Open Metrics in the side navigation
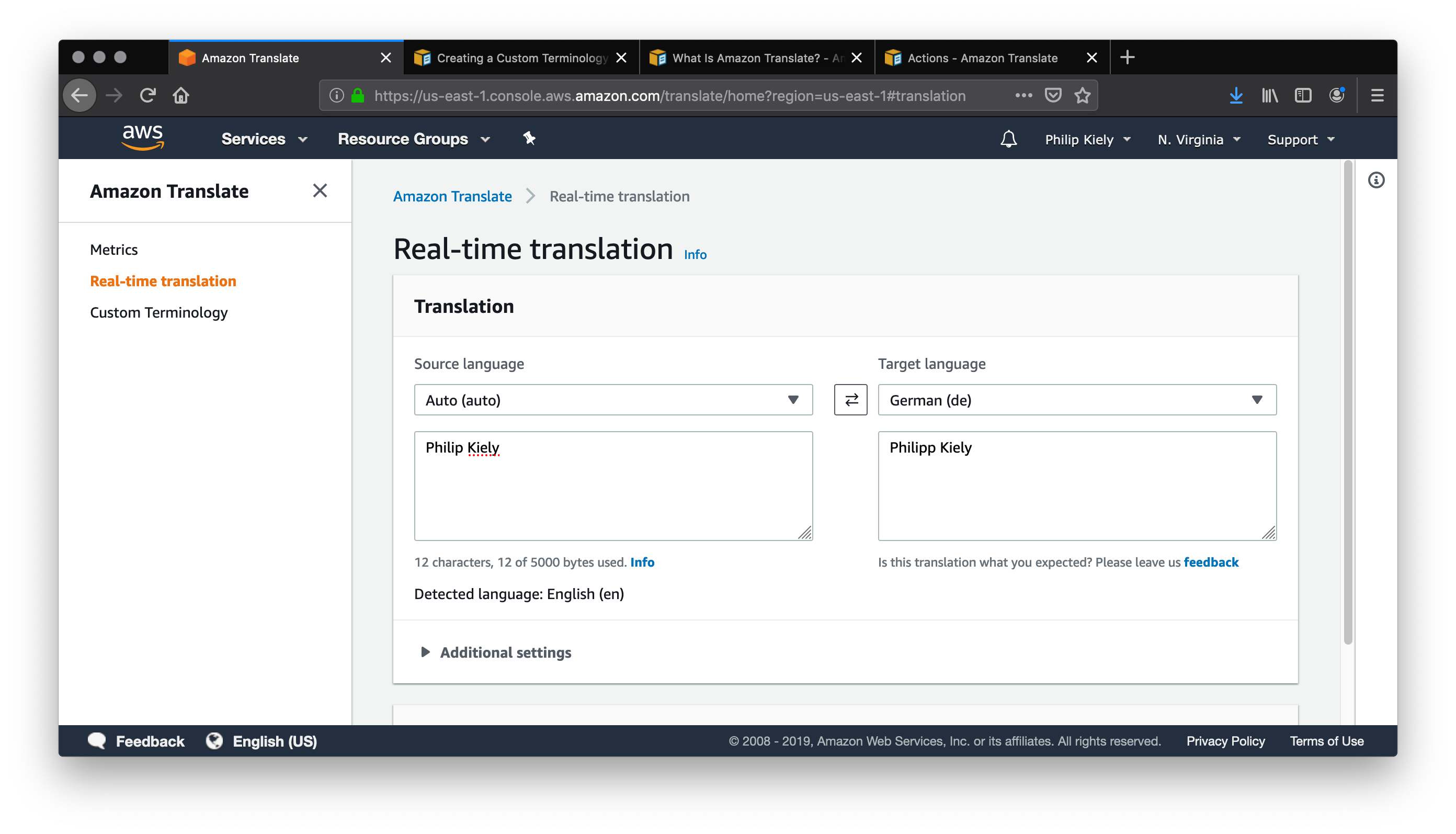The width and height of the screenshot is (1456, 834). point(114,250)
